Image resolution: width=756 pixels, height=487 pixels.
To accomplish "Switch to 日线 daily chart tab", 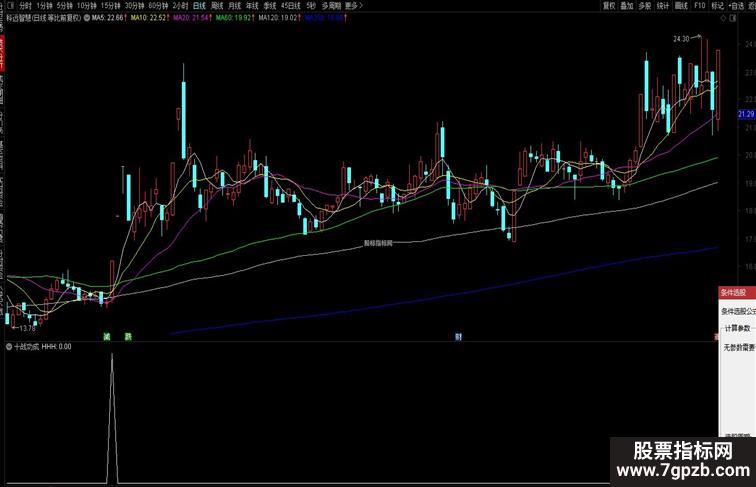I will pos(199,6).
